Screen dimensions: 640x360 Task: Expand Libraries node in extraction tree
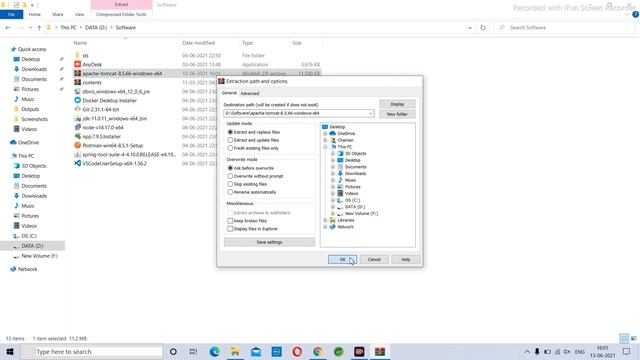[325, 220]
